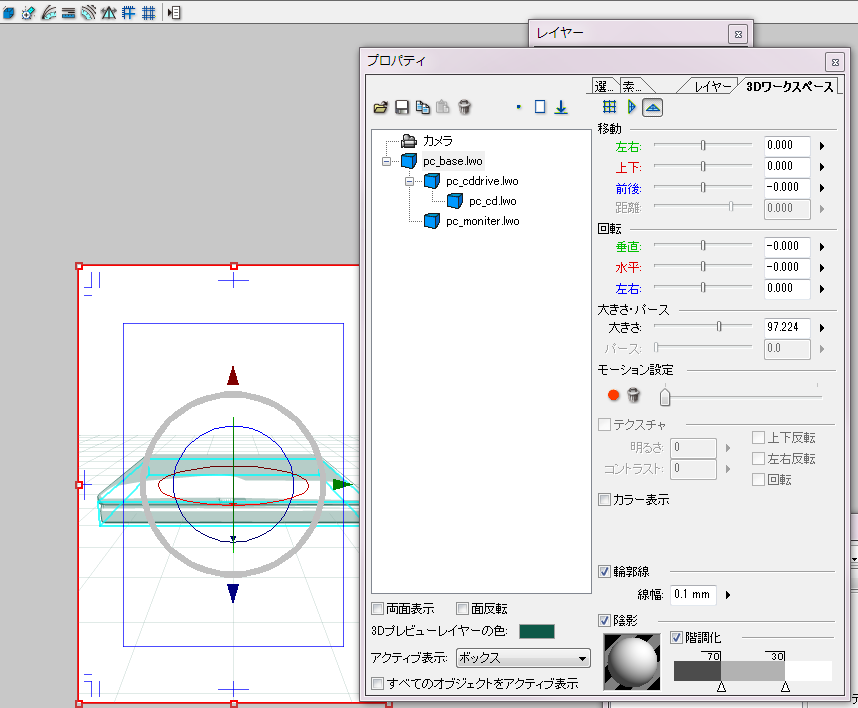
Task: Enable the テクスチャ checkbox
Action: pos(604,425)
